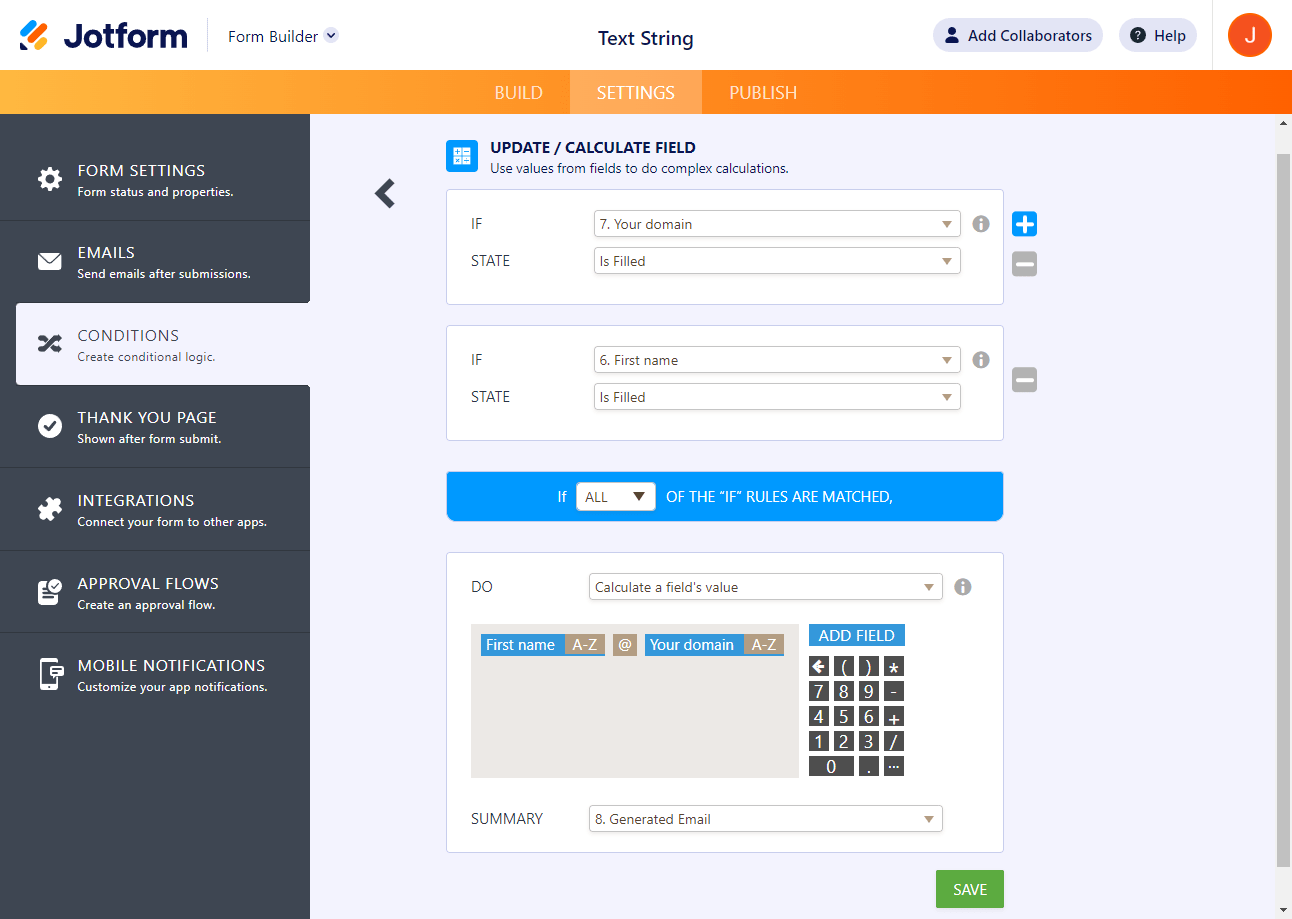Click the Mobile Notifications phone icon

[49, 674]
